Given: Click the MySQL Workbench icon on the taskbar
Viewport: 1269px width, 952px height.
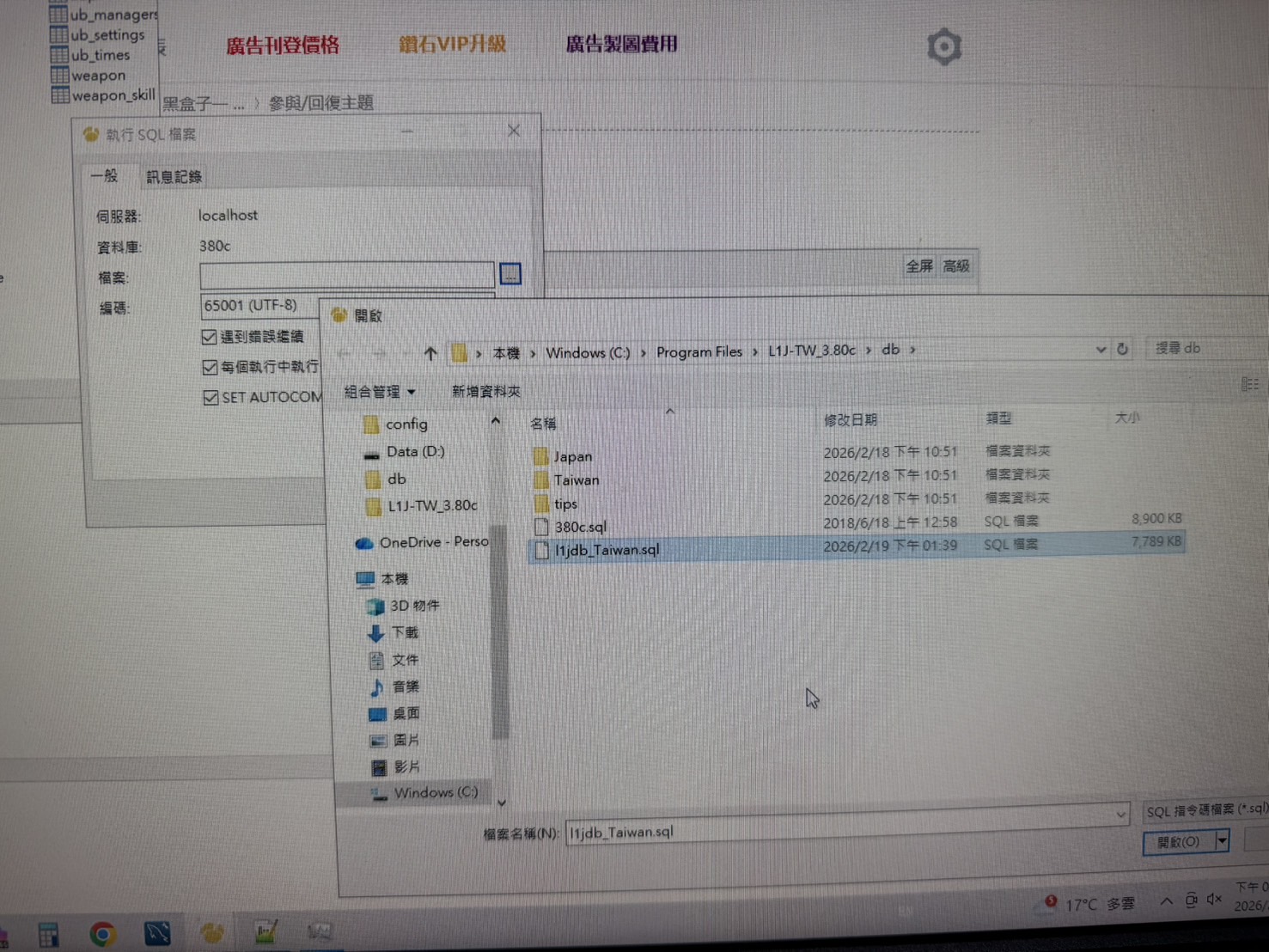Looking at the screenshot, I should [157, 932].
